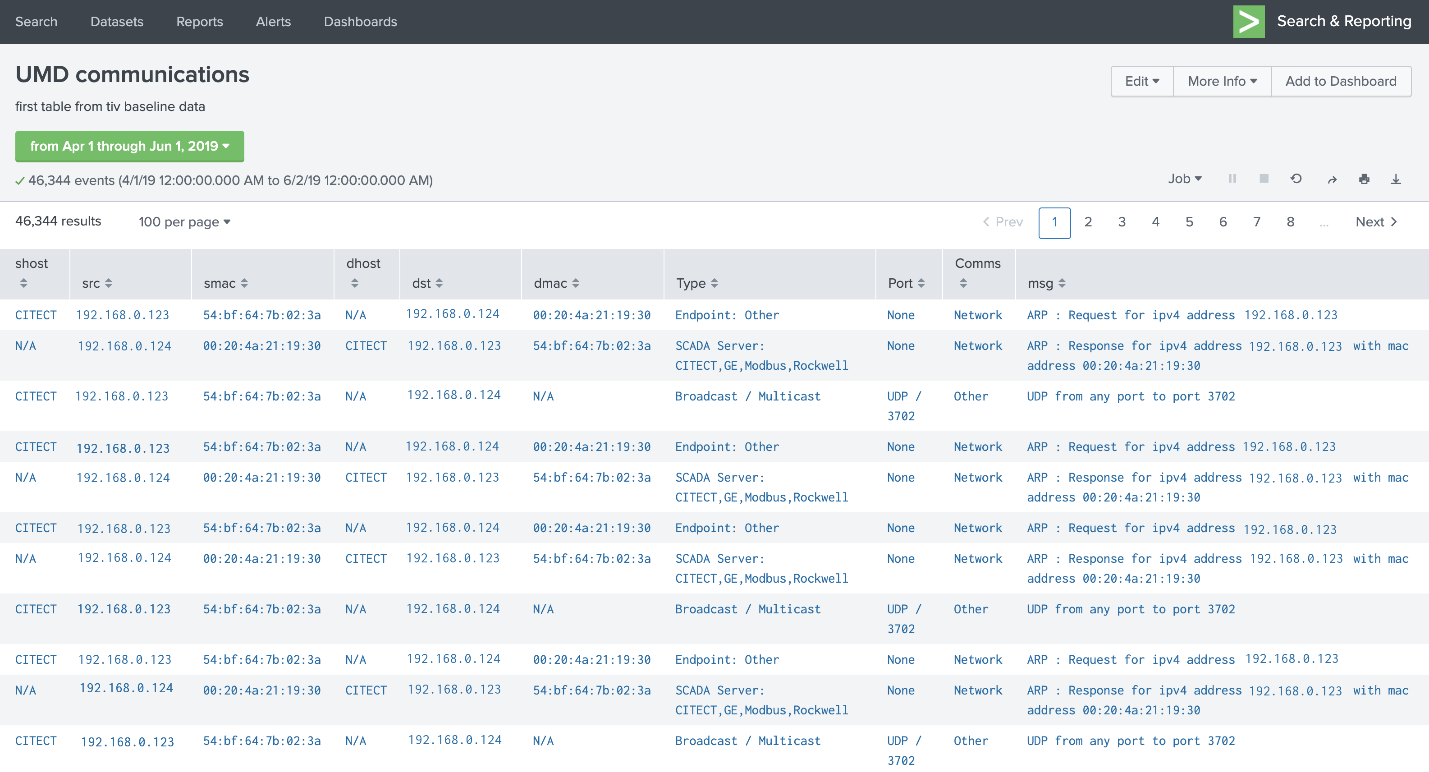Click the Splunk logo icon
Viewport: 1429px width, 772px height.
[x=1248, y=20]
